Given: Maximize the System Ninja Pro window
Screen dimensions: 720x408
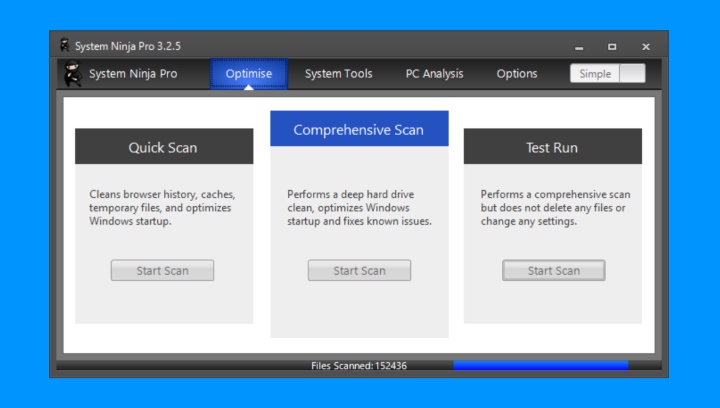Looking at the screenshot, I should pos(612,47).
